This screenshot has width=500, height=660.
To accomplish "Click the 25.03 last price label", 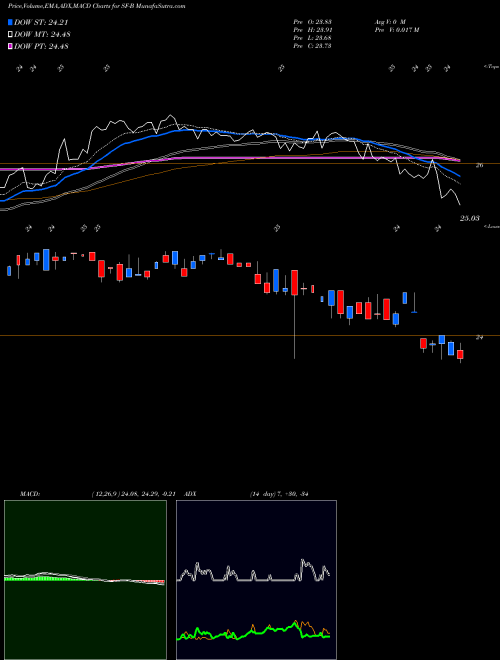I will pyautogui.click(x=470, y=218).
